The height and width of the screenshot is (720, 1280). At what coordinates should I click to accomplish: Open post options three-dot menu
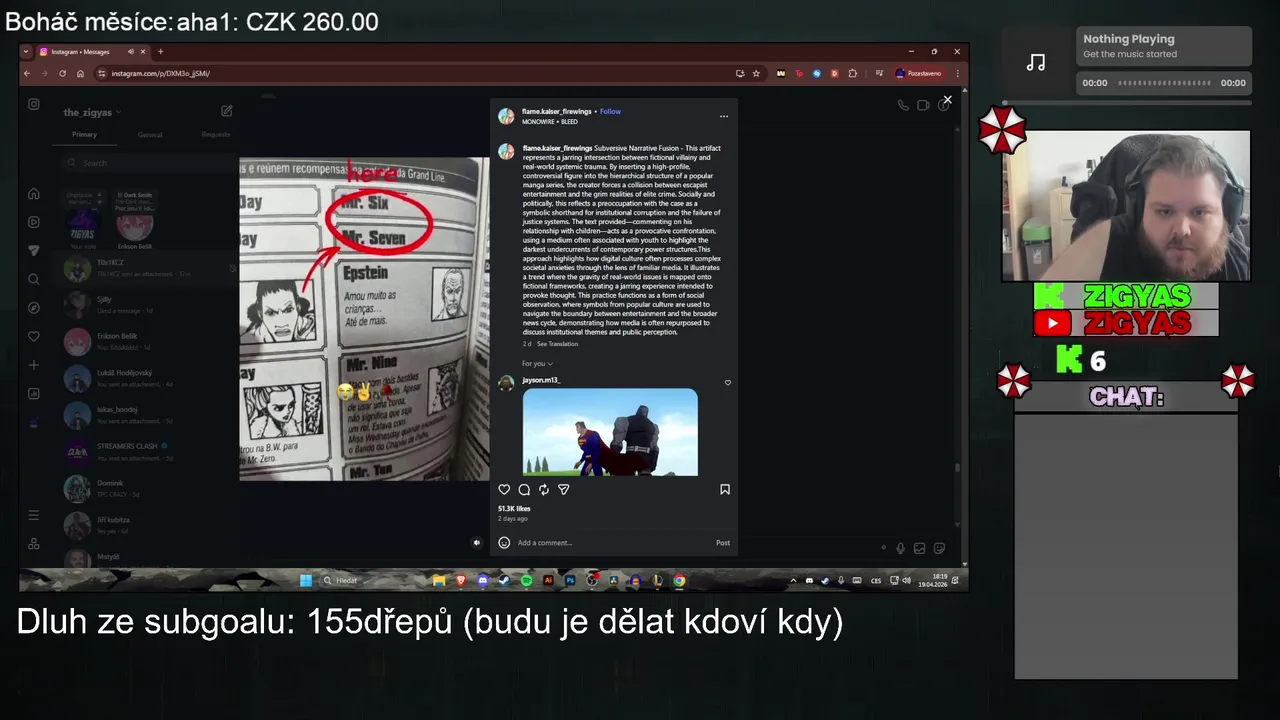click(x=724, y=116)
